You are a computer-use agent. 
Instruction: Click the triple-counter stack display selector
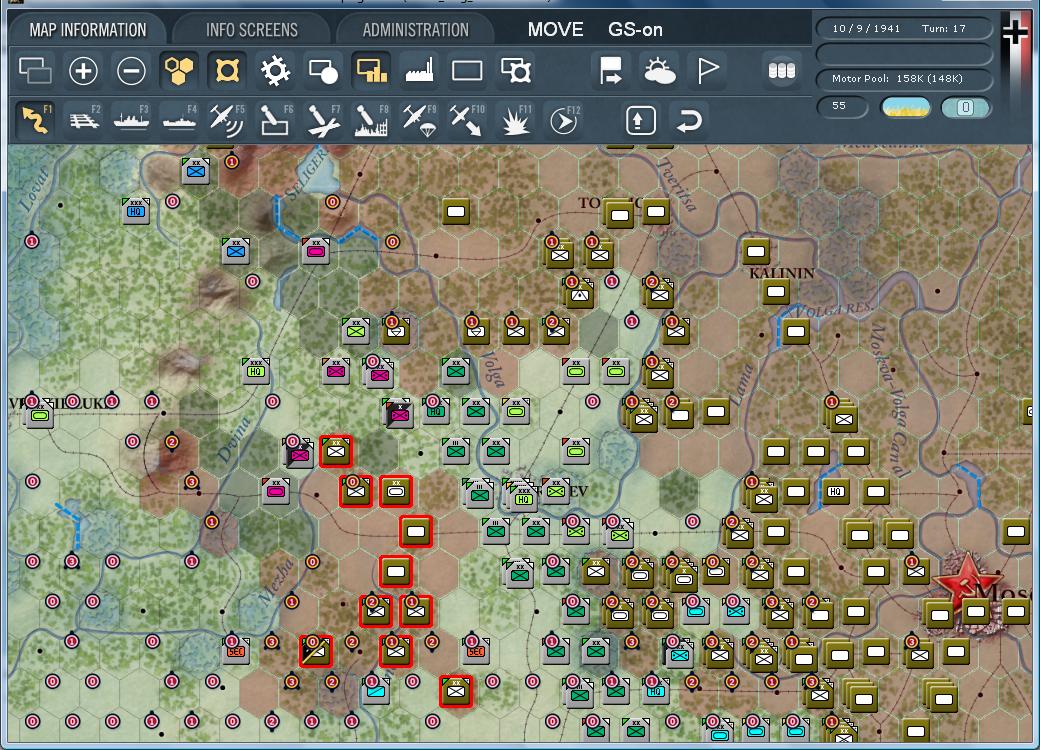780,70
